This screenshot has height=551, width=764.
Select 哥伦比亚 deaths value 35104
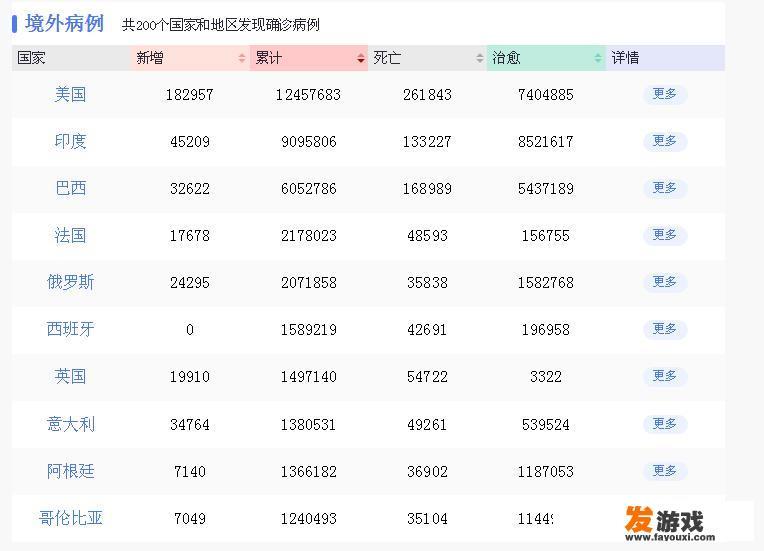[427, 518]
